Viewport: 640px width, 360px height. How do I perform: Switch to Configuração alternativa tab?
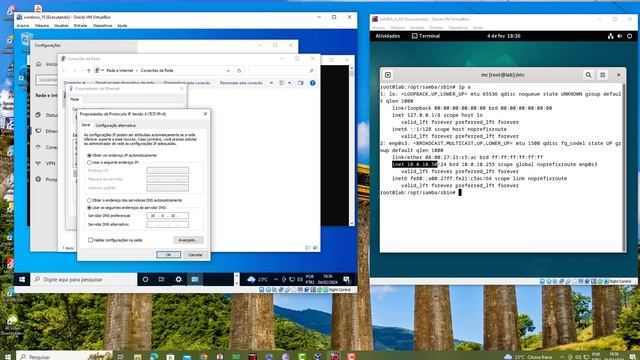(x=116, y=125)
